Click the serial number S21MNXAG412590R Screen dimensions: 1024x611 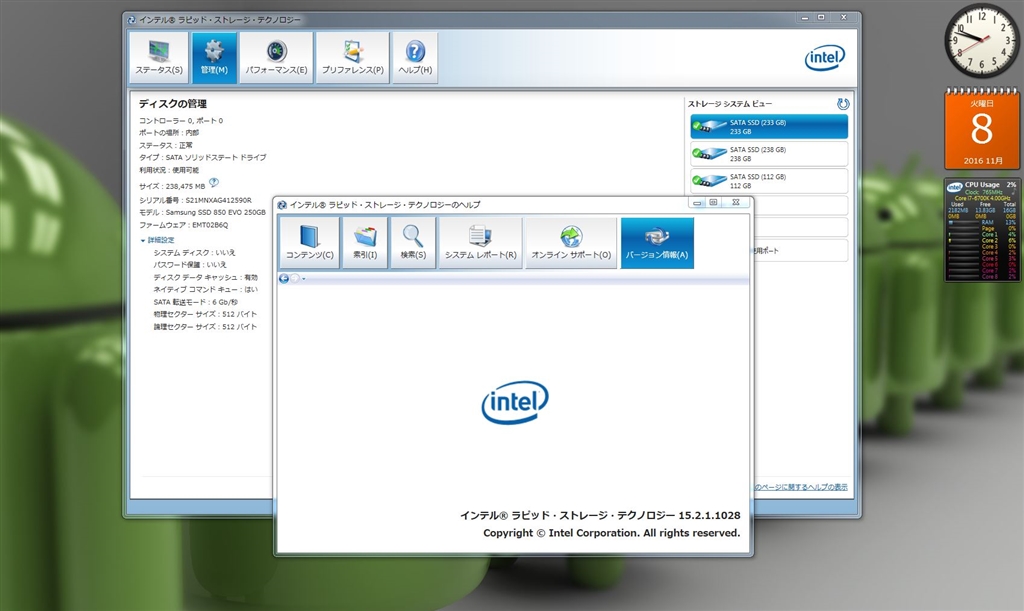[x=218, y=200]
